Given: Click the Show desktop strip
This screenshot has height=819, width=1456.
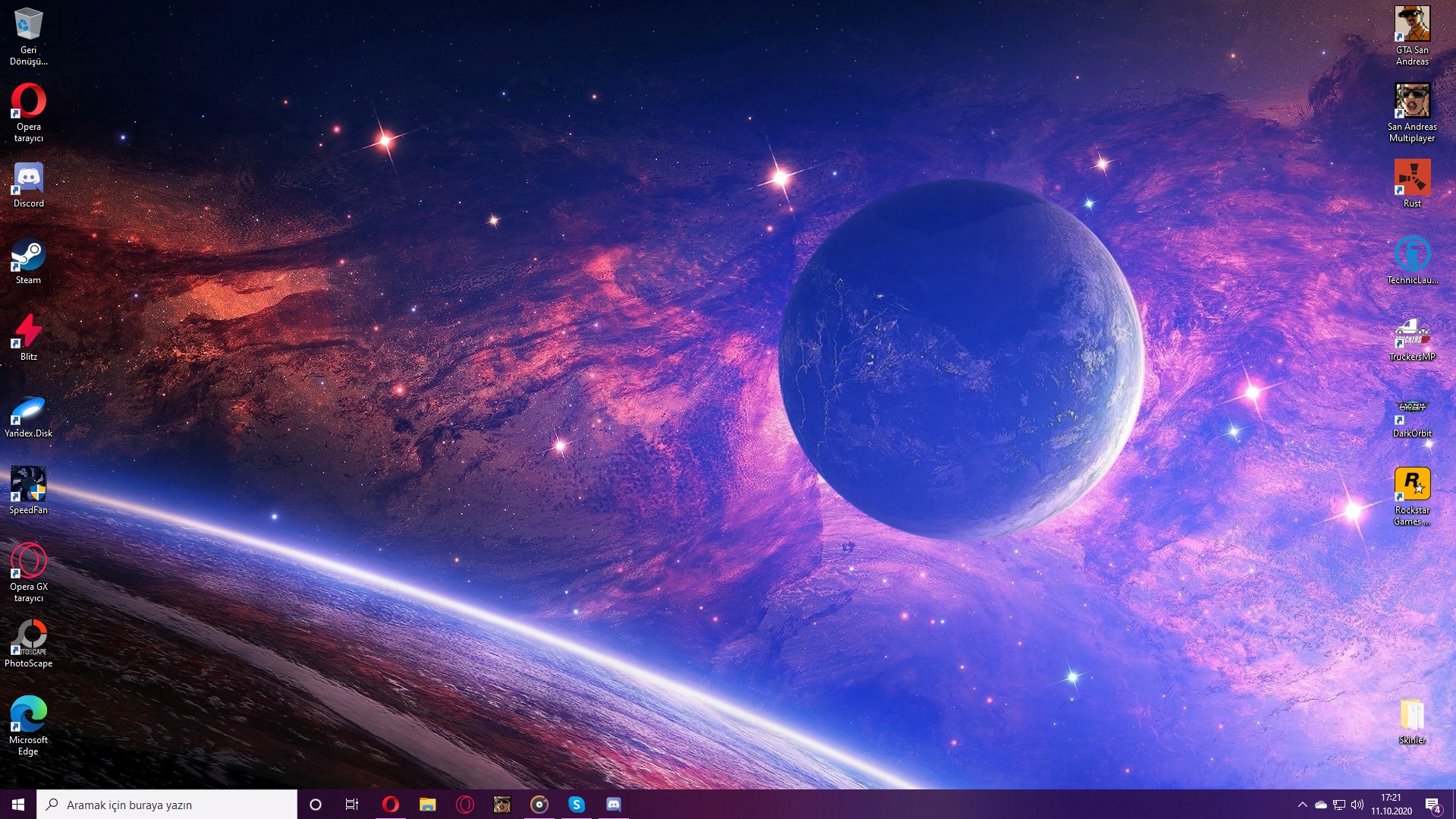Looking at the screenshot, I should [1454, 805].
